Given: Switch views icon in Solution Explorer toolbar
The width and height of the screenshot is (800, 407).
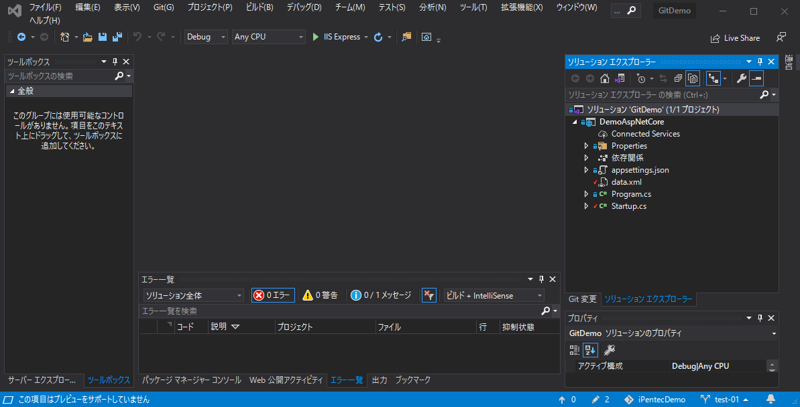Looking at the screenshot, I should (x=620, y=79).
